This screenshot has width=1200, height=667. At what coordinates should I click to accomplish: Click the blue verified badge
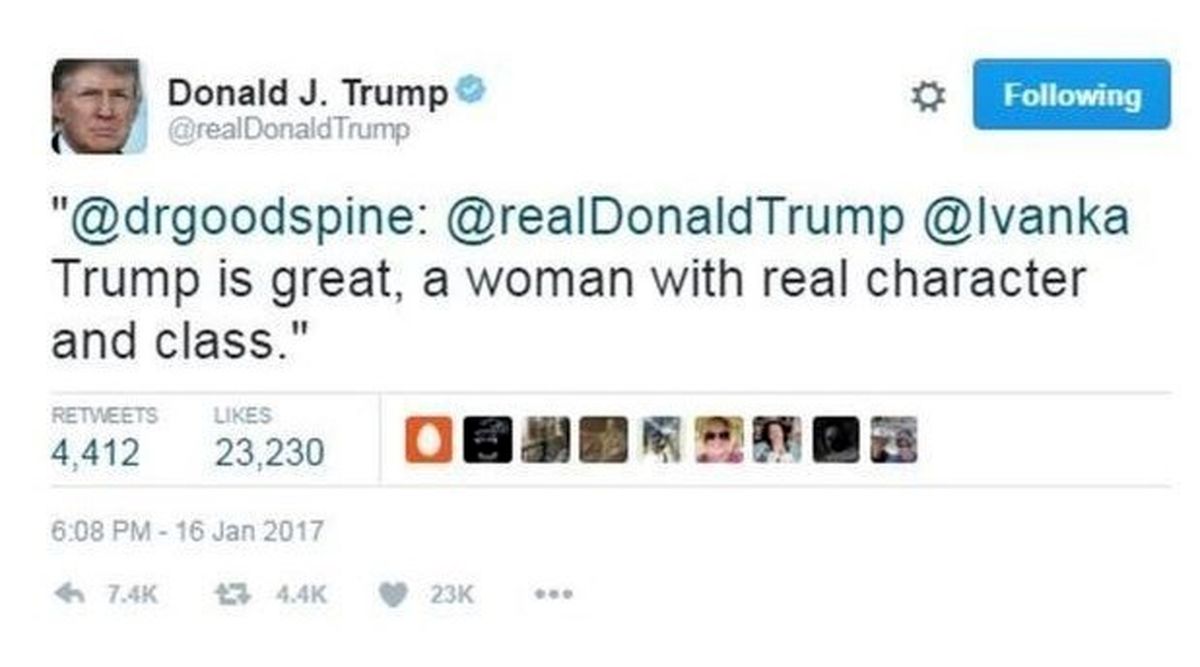(471, 92)
